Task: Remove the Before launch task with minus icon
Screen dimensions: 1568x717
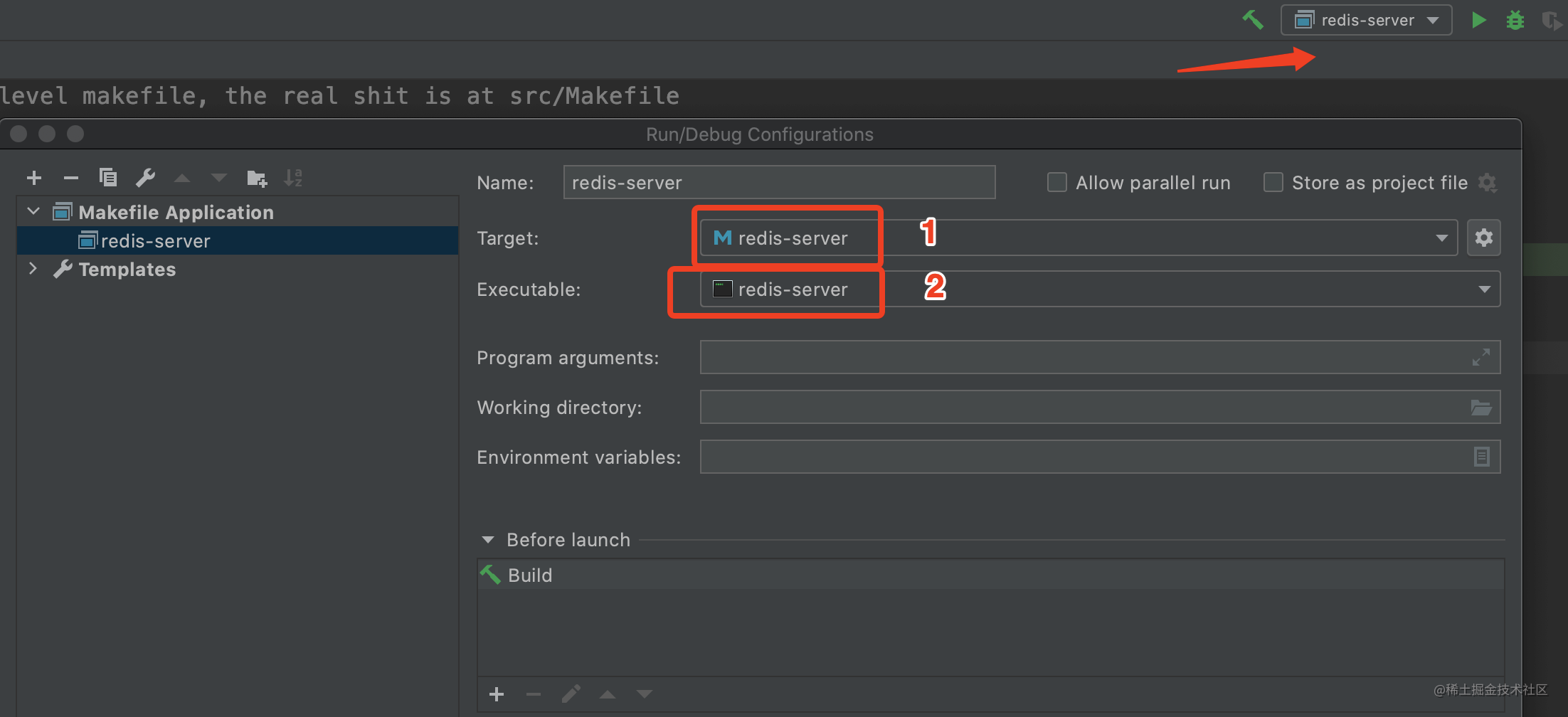Action: [x=534, y=694]
